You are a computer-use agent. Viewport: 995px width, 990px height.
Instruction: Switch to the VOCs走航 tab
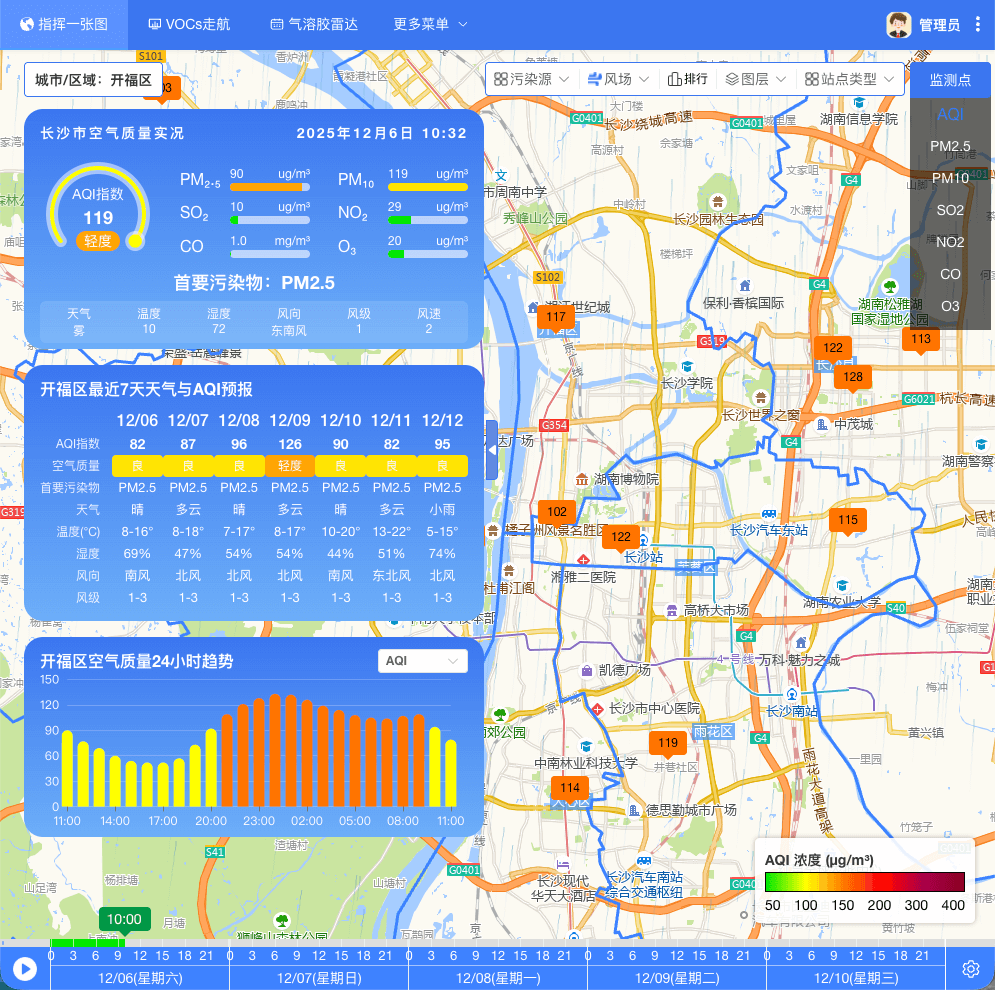[x=189, y=25]
